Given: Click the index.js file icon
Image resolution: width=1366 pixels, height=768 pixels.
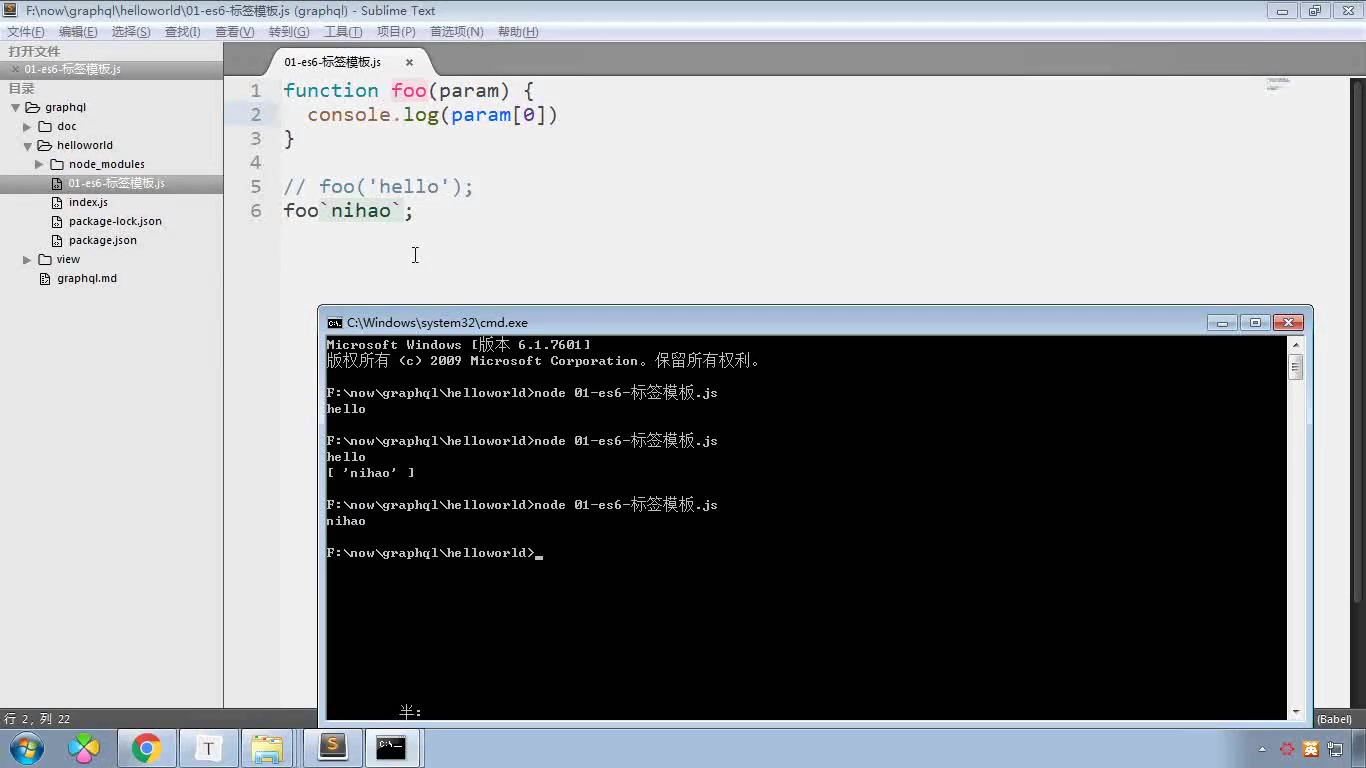Looking at the screenshot, I should pyautogui.click(x=58, y=202).
